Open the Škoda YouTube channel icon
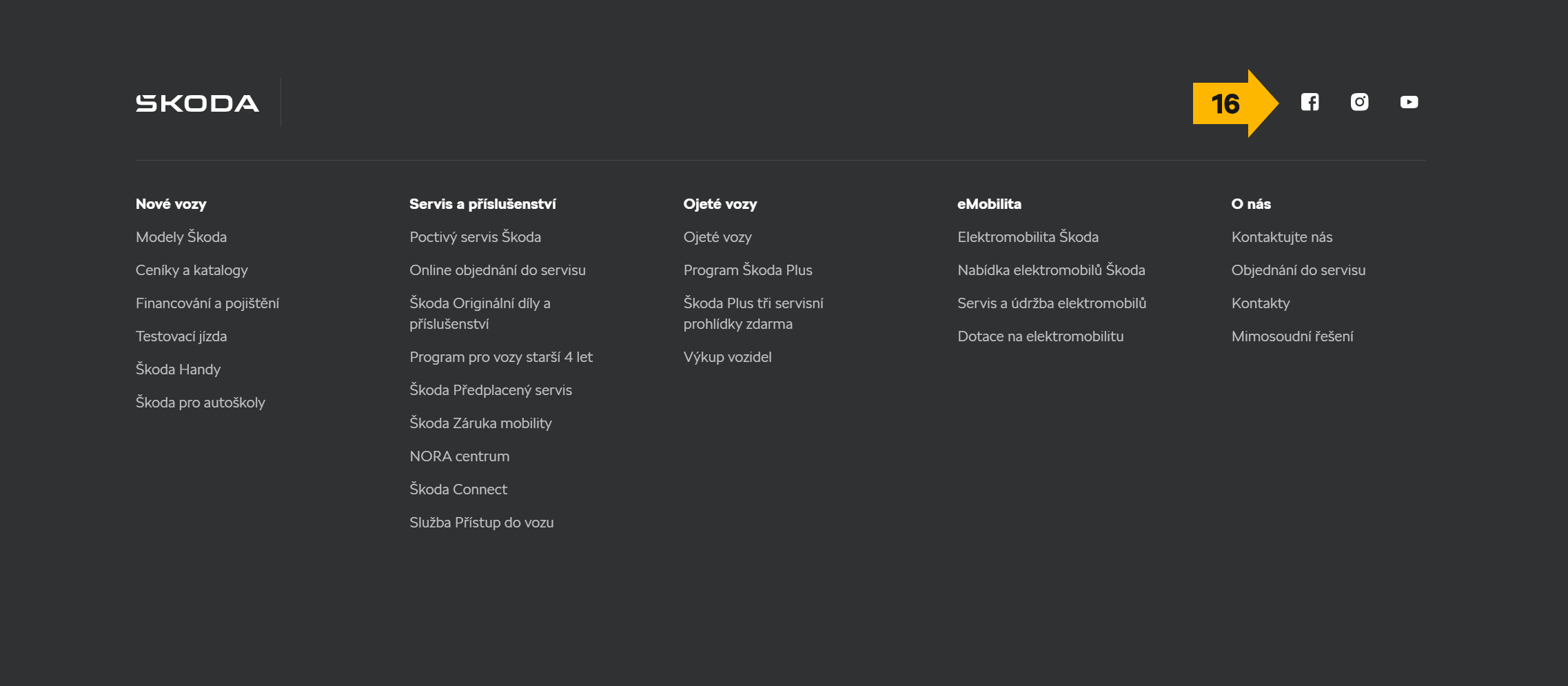Viewport: 1568px width, 686px height. click(1409, 102)
